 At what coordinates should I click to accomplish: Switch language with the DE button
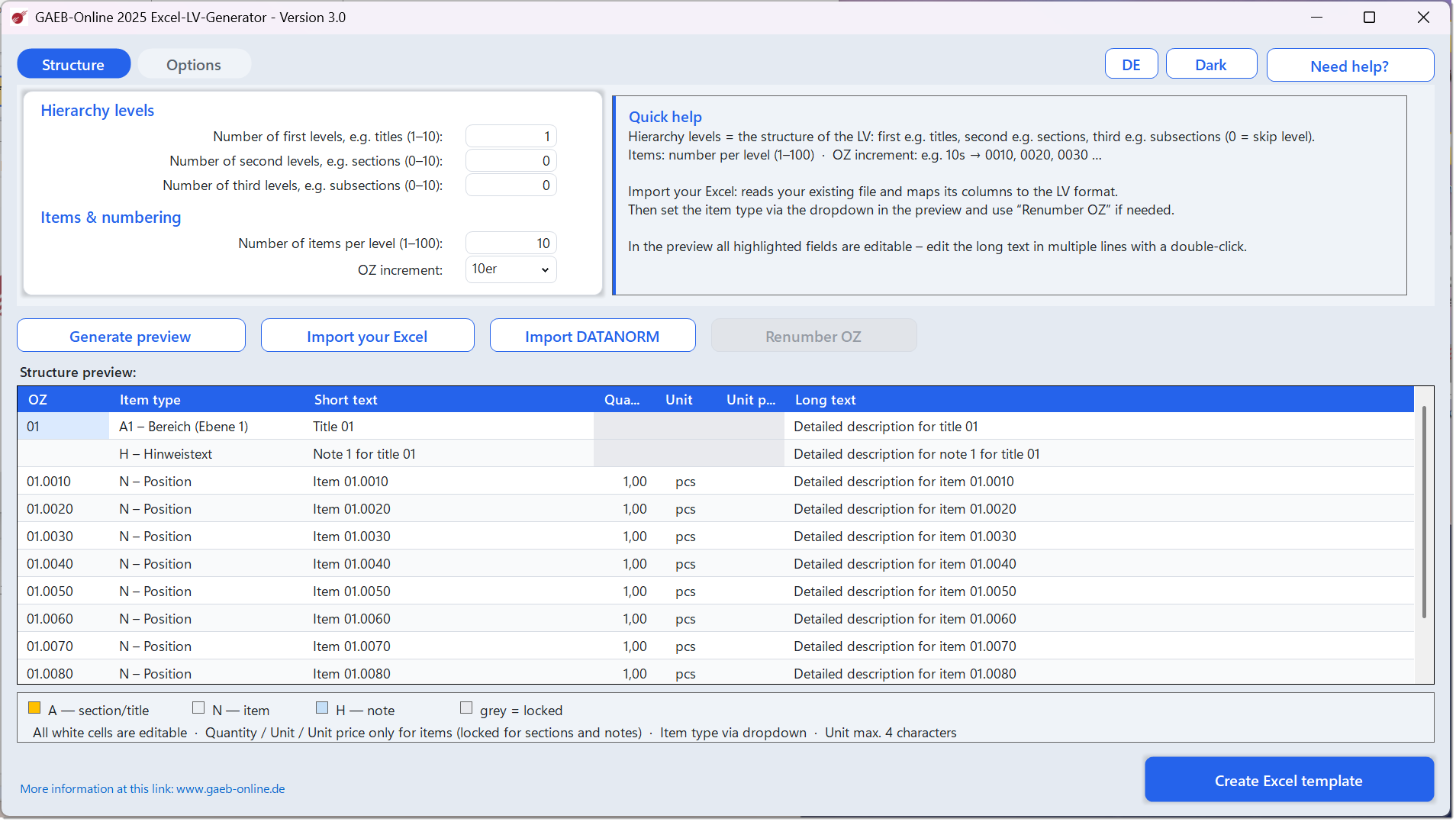point(1131,64)
